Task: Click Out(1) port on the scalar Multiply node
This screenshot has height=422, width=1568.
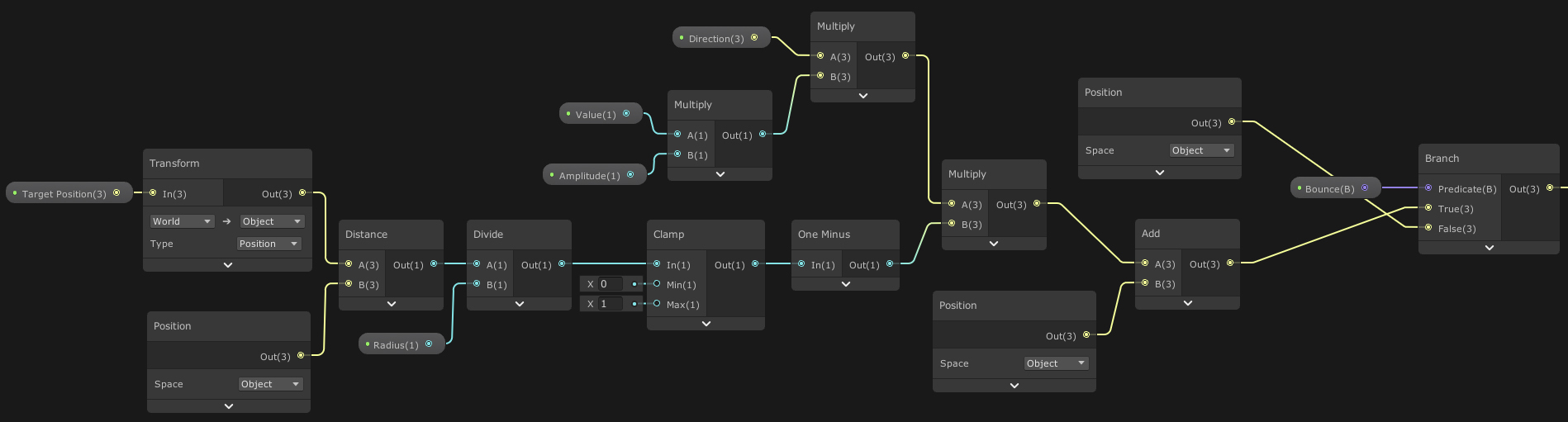Action: click(x=763, y=135)
